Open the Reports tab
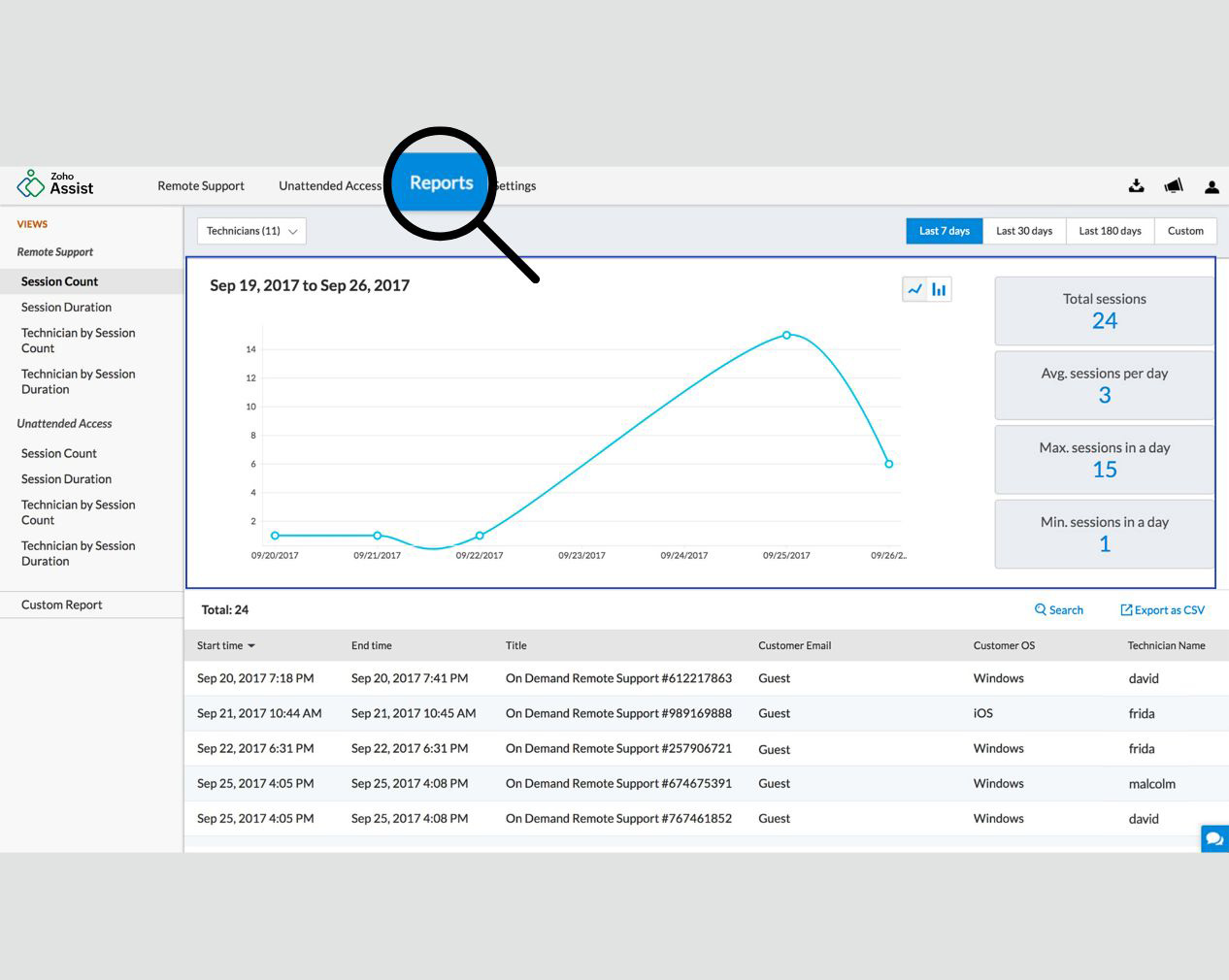 442,182
